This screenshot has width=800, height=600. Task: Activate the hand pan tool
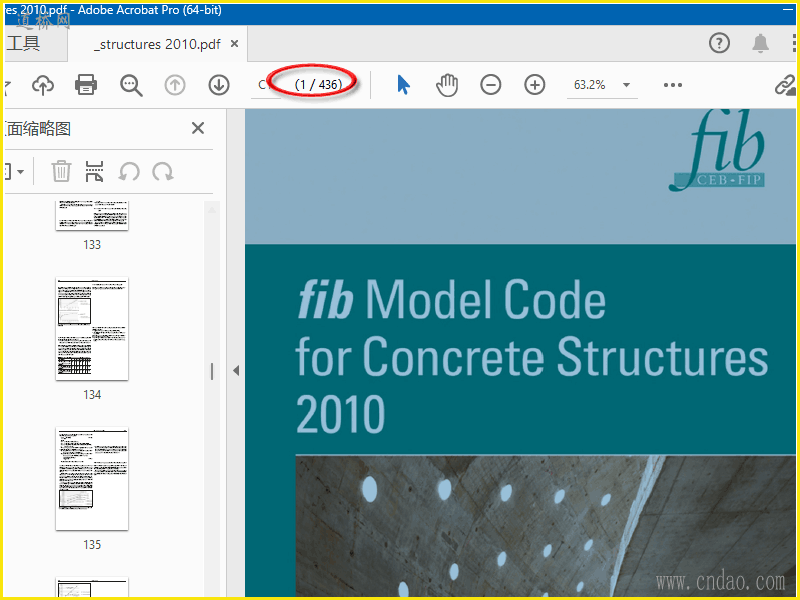click(447, 85)
